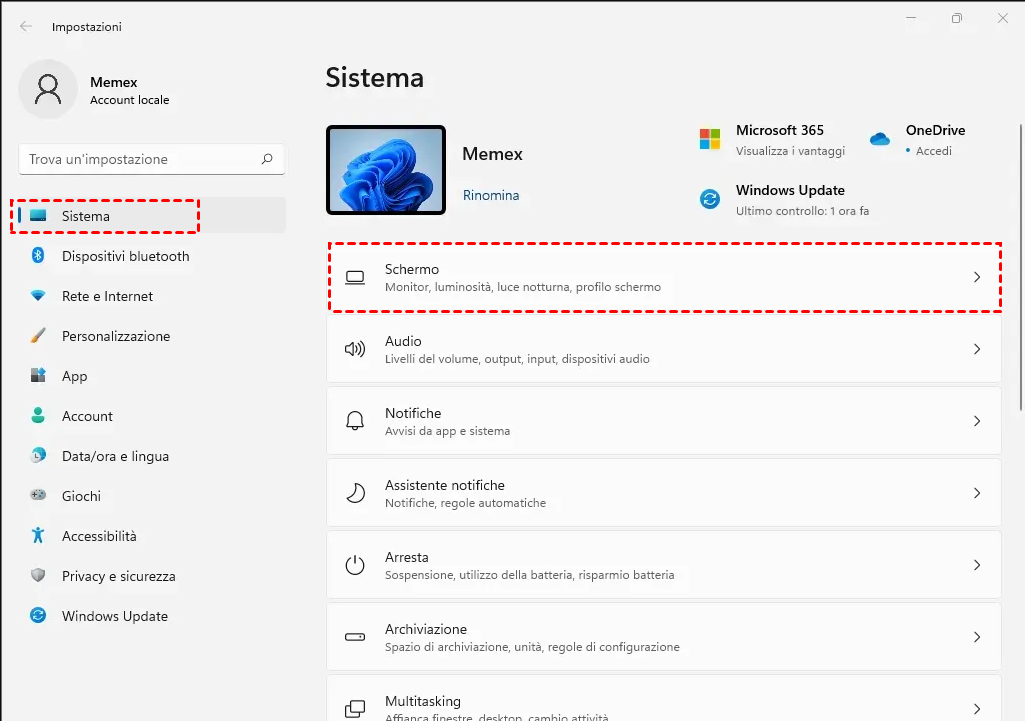Click the Rinomina link

[491, 196]
